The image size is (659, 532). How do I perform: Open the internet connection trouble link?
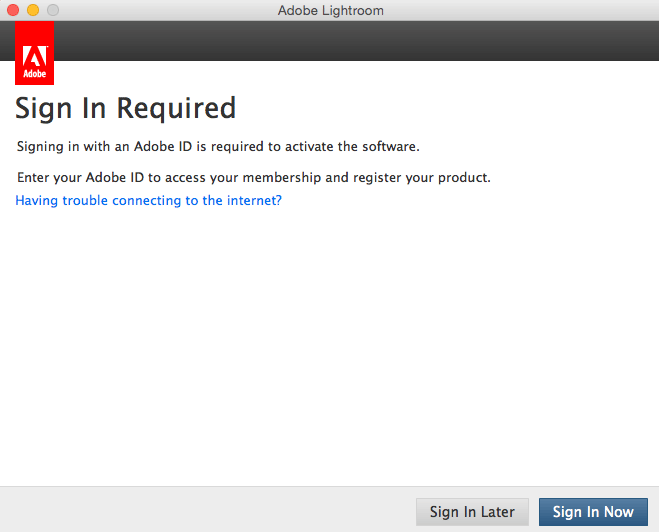[x=148, y=200]
